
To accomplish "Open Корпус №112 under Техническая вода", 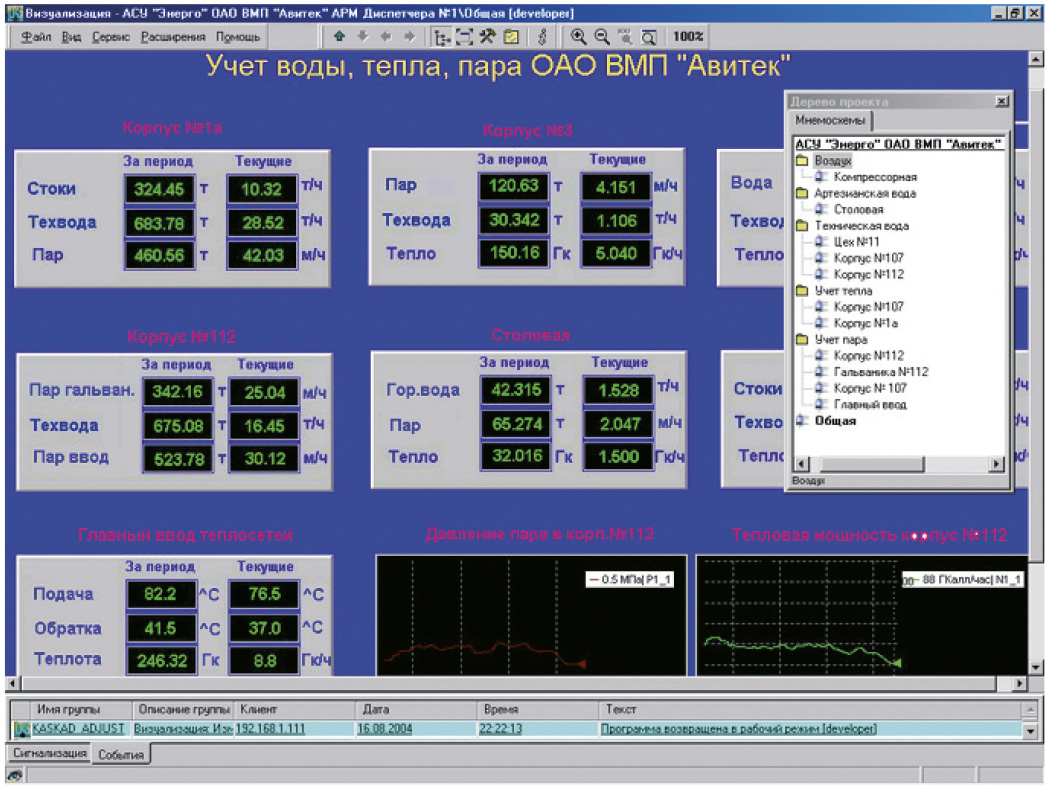I will tap(868, 274).
